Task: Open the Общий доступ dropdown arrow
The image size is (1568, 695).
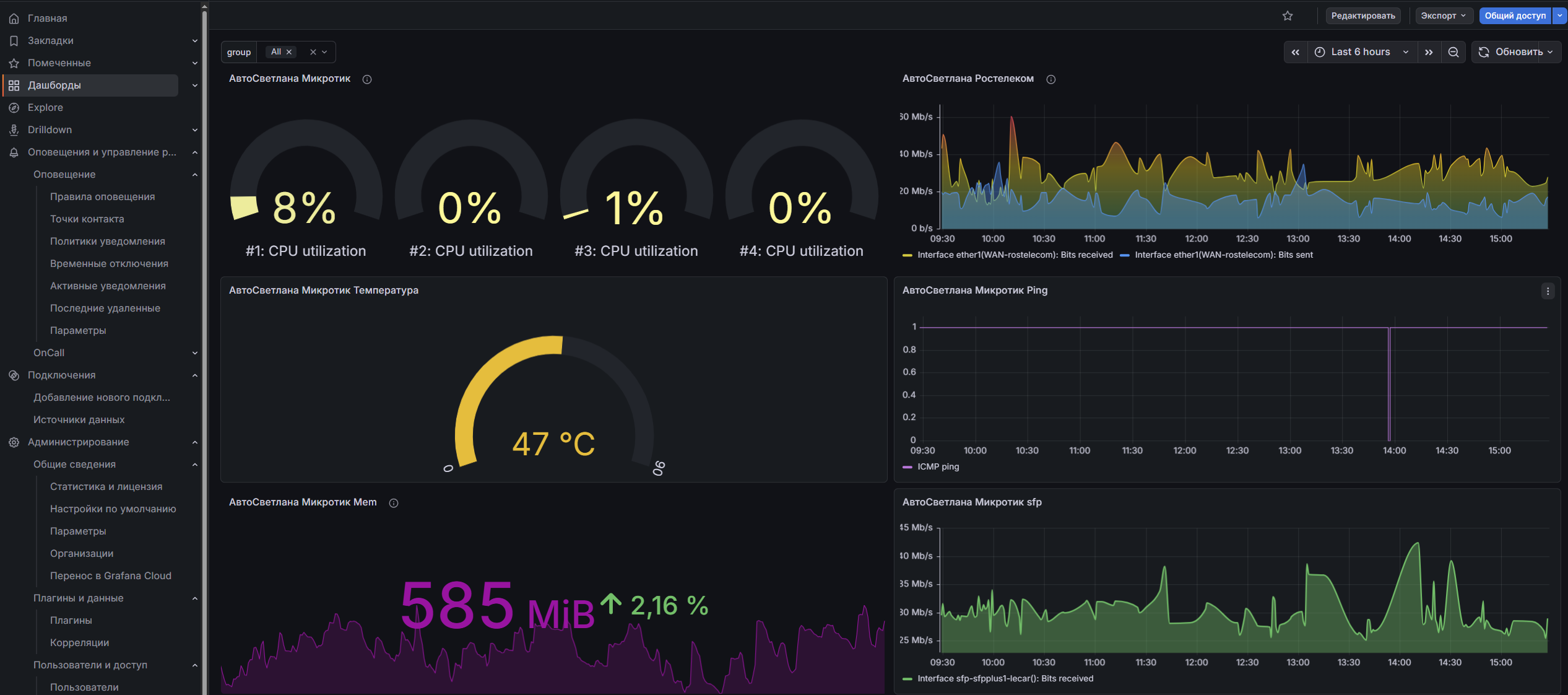Action: [x=1560, y=15]
